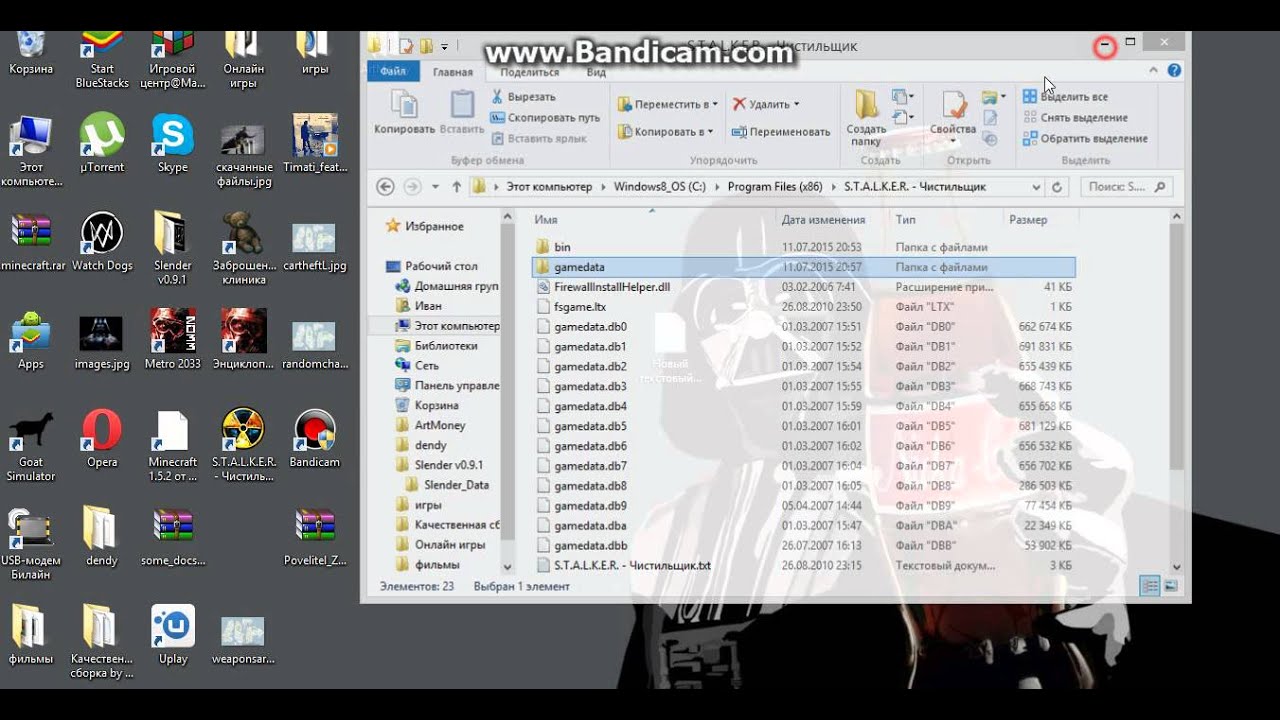Click Этот компьютер in breadcrumb path

(549, 187)
